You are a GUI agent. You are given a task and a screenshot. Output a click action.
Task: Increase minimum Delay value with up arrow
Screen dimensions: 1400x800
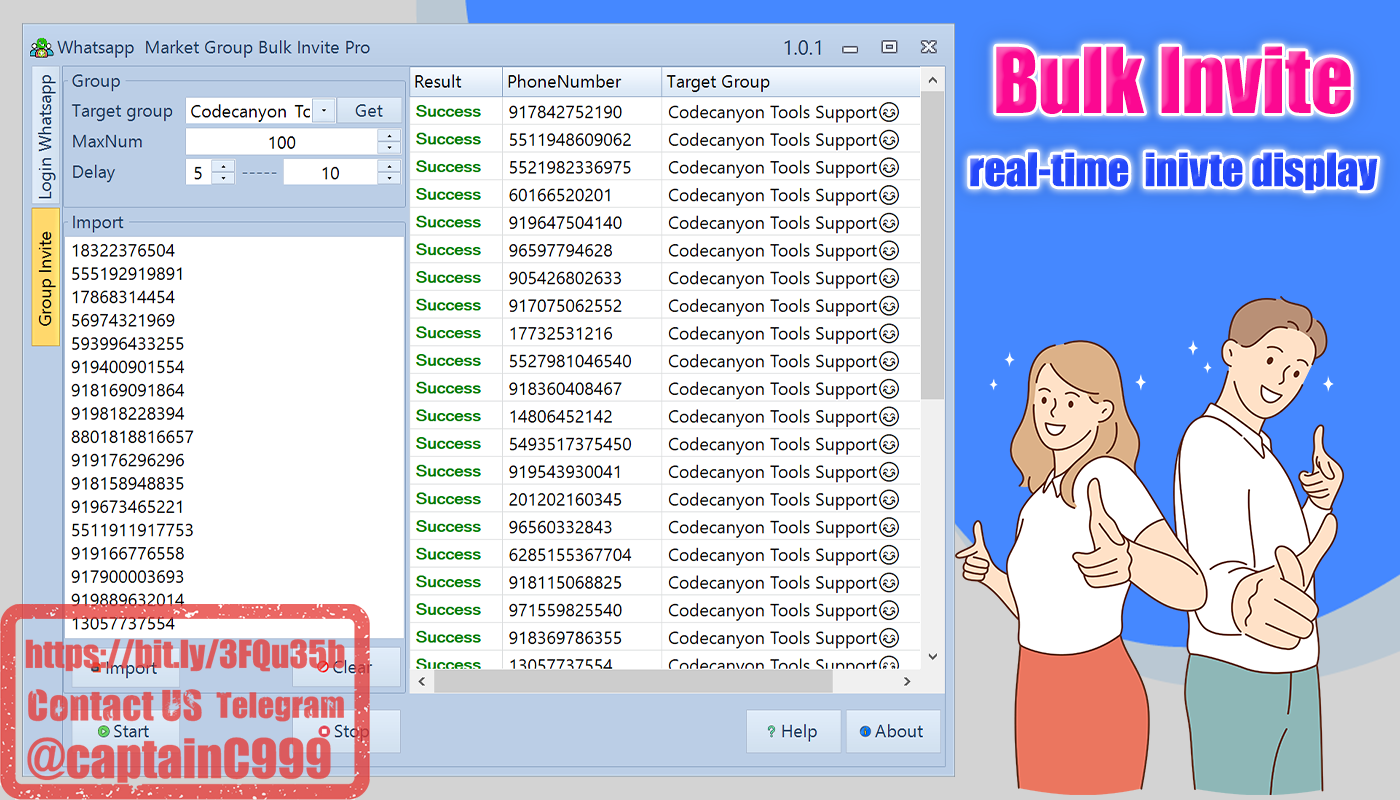223,166
